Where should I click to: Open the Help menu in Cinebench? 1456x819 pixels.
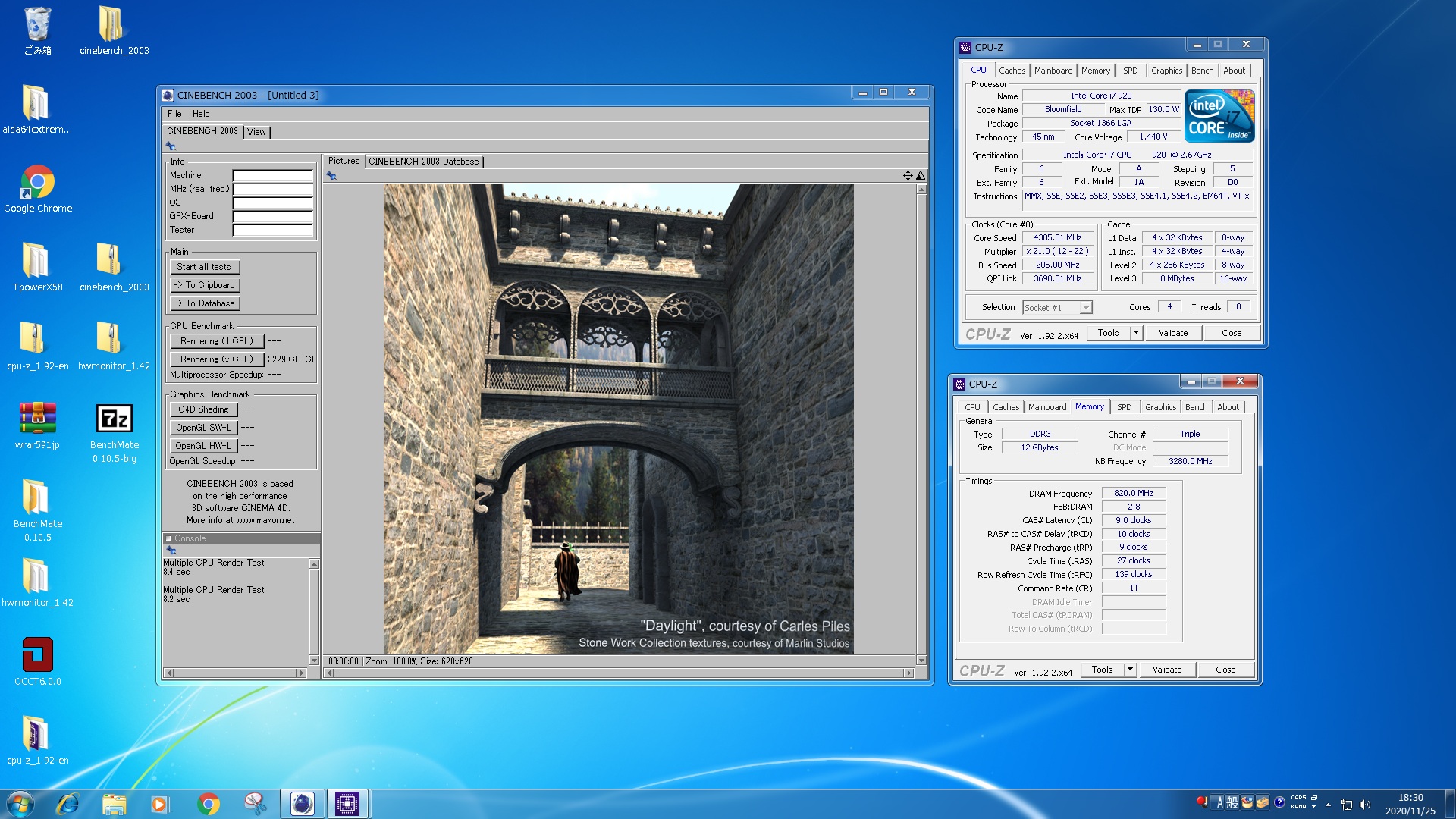pyautogui.click(x=201, y=114)
